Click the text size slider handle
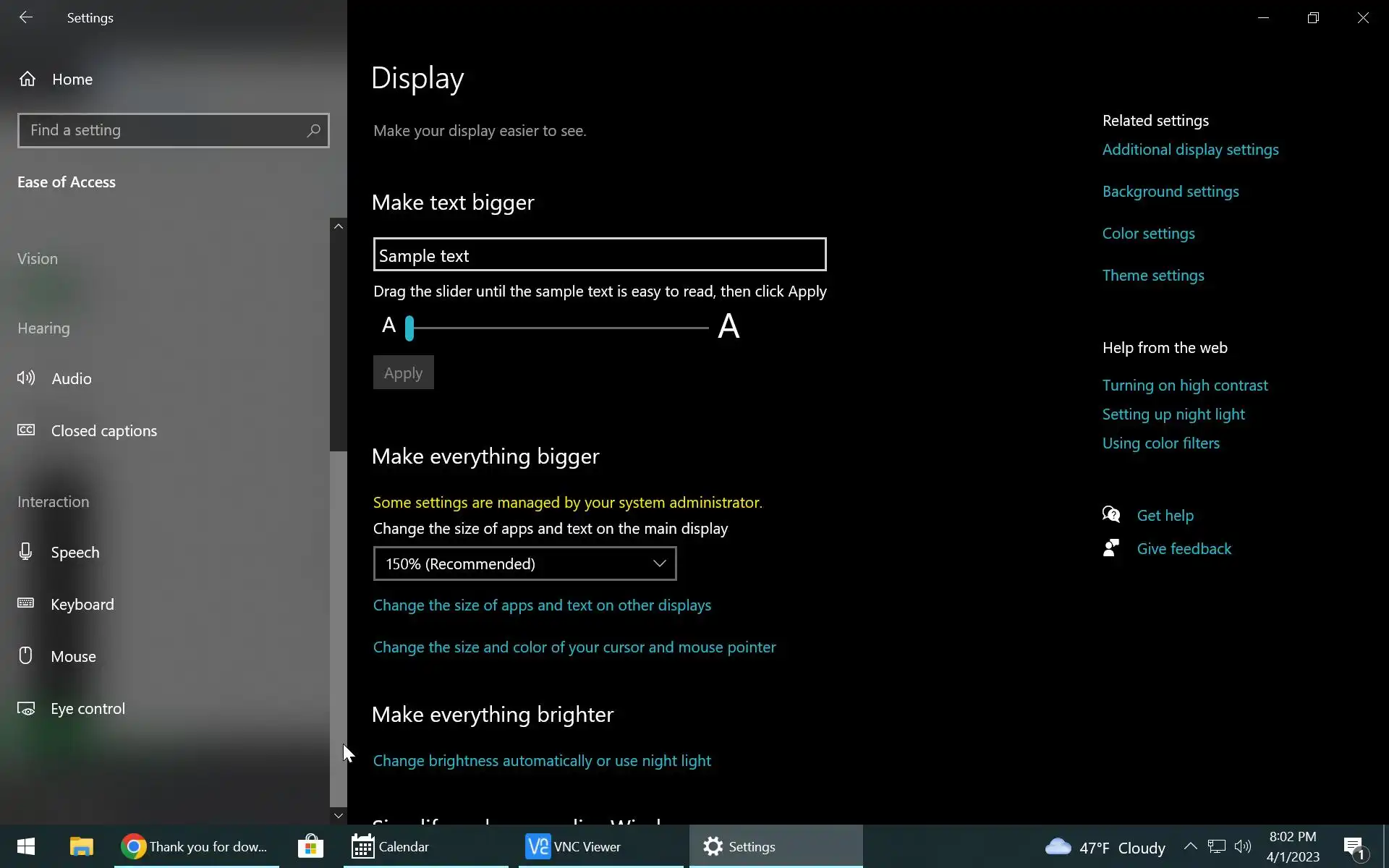1389x868 pixels. click(409, 328)
